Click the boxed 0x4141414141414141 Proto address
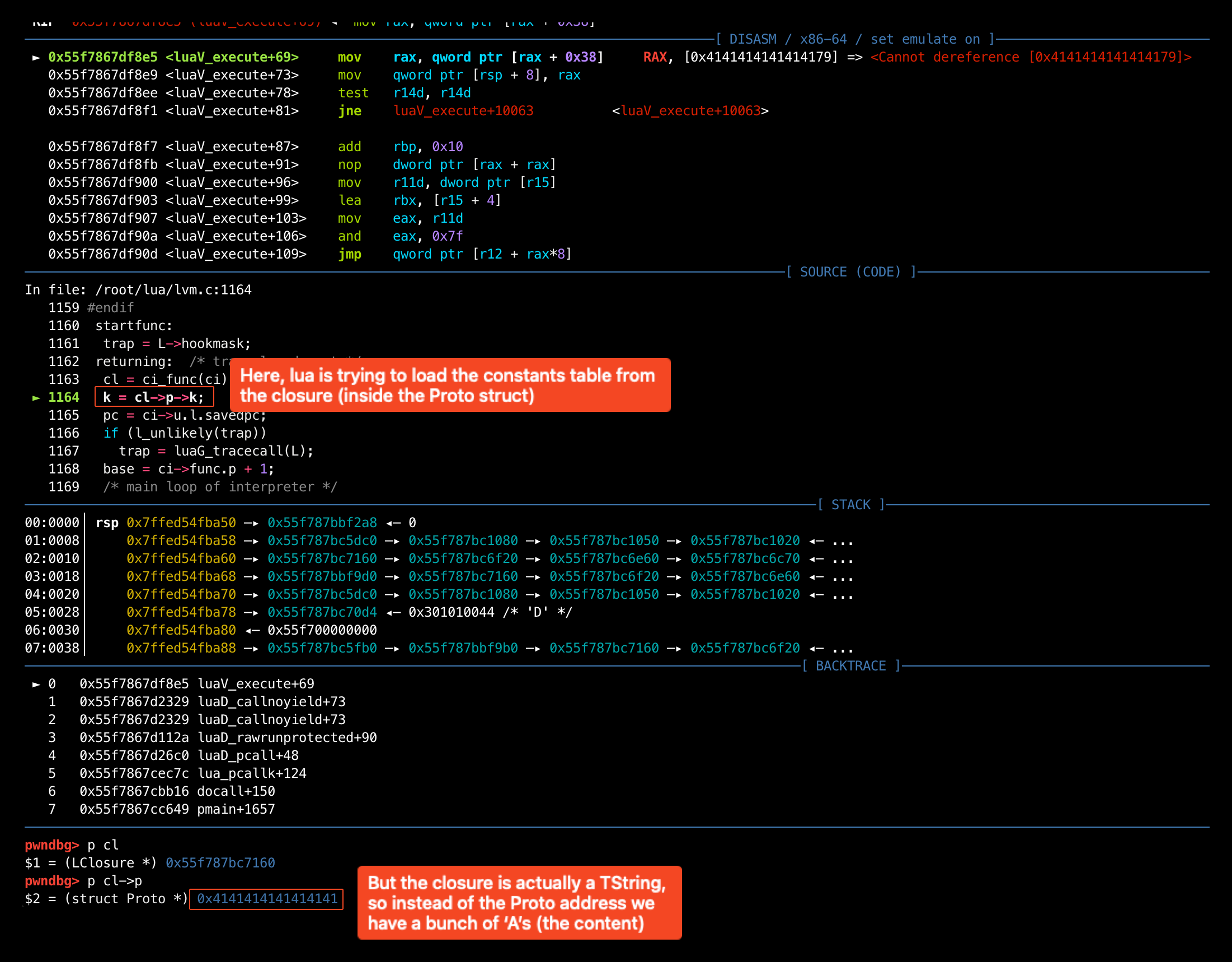1232x962 pixels. [x=267, y=899]
